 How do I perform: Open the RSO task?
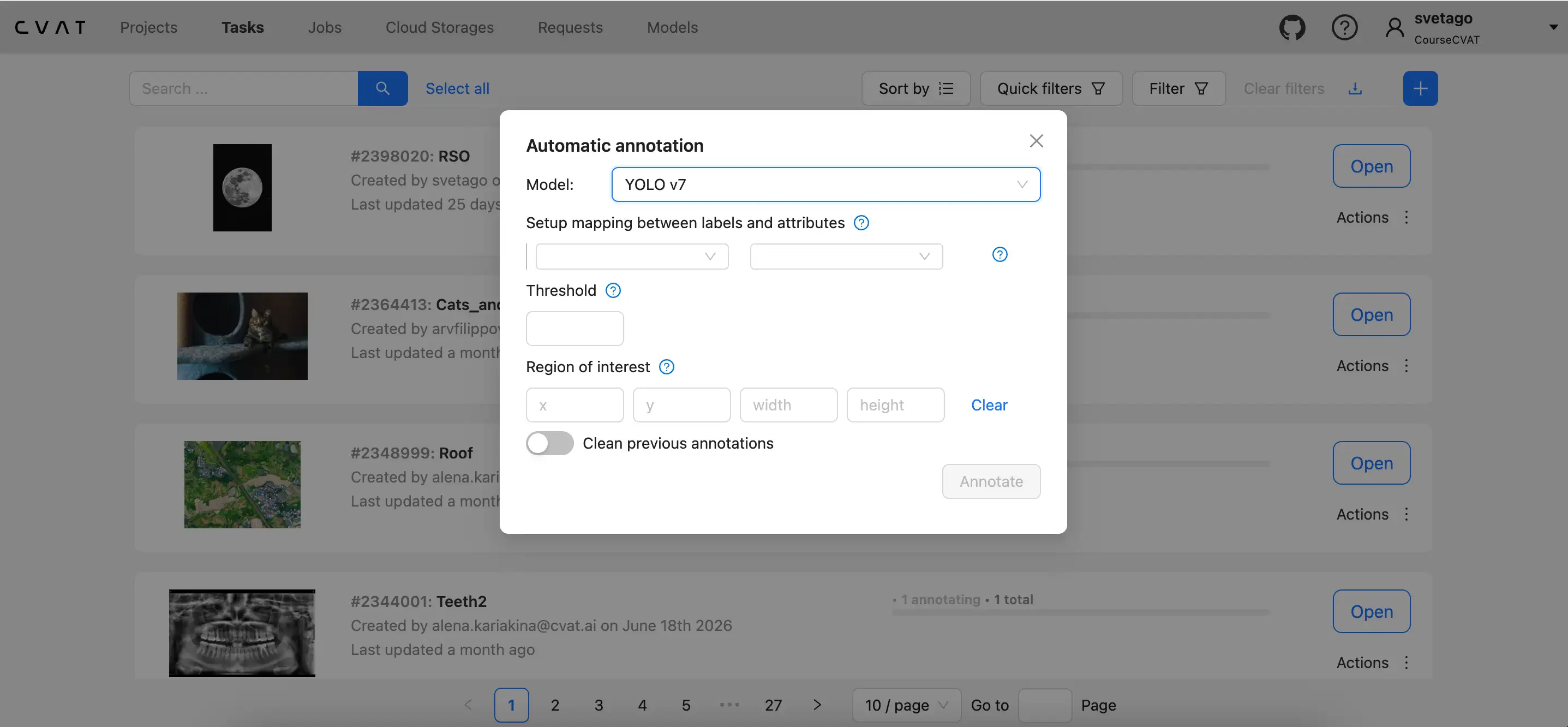[1372, 166]
